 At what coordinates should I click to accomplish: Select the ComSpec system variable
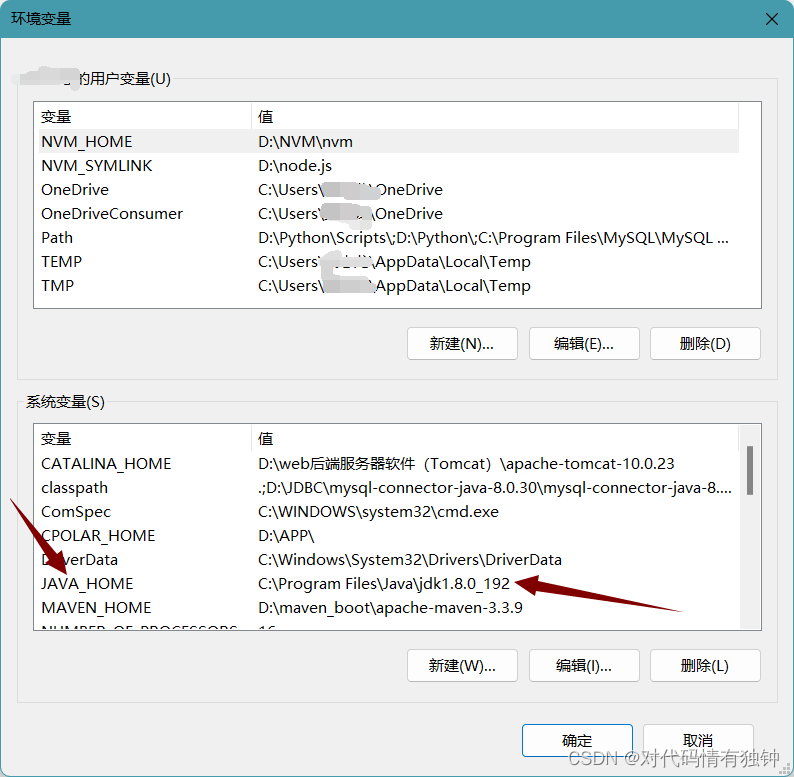pyautogui.click(x=388, y=512)
